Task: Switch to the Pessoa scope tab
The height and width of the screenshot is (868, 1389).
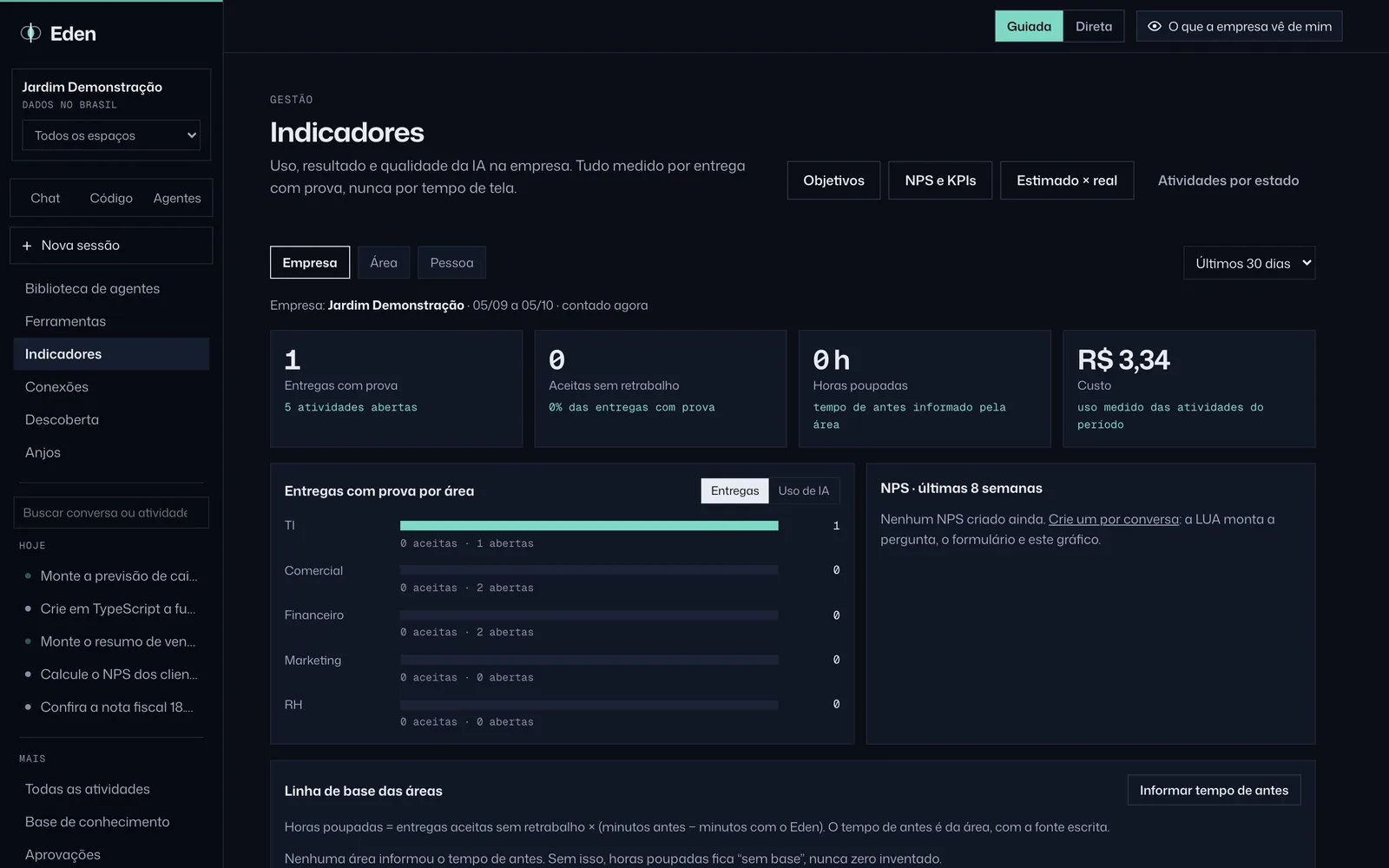Action: point(451,262)
